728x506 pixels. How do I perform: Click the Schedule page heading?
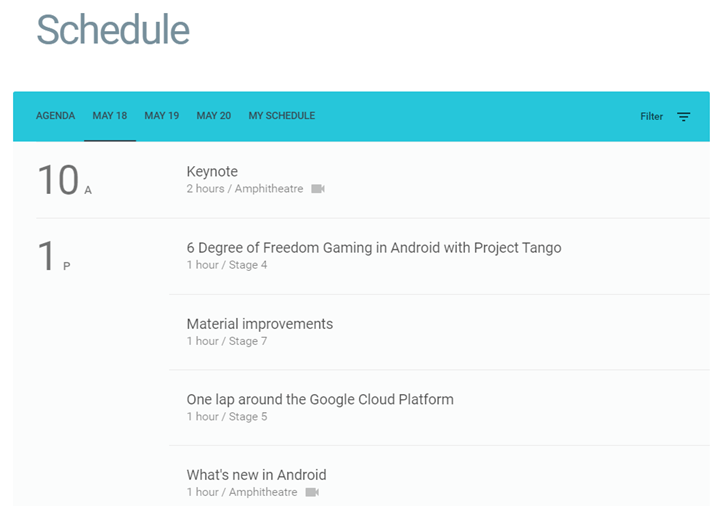[113, 30]
